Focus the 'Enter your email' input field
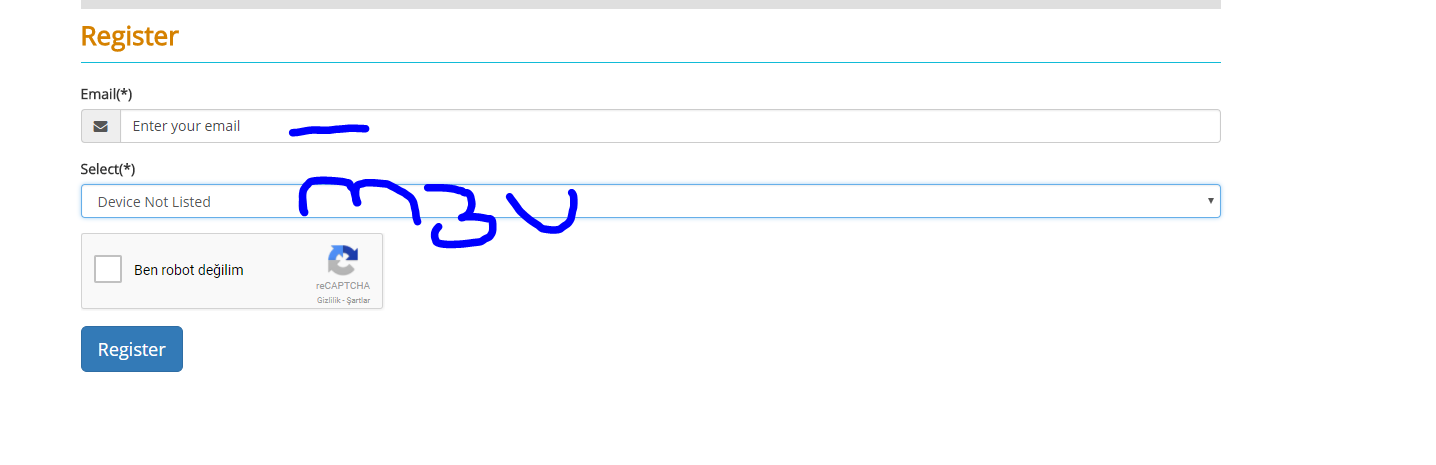Viewport: 1436px width, 465px height. (x=670, y=126)
